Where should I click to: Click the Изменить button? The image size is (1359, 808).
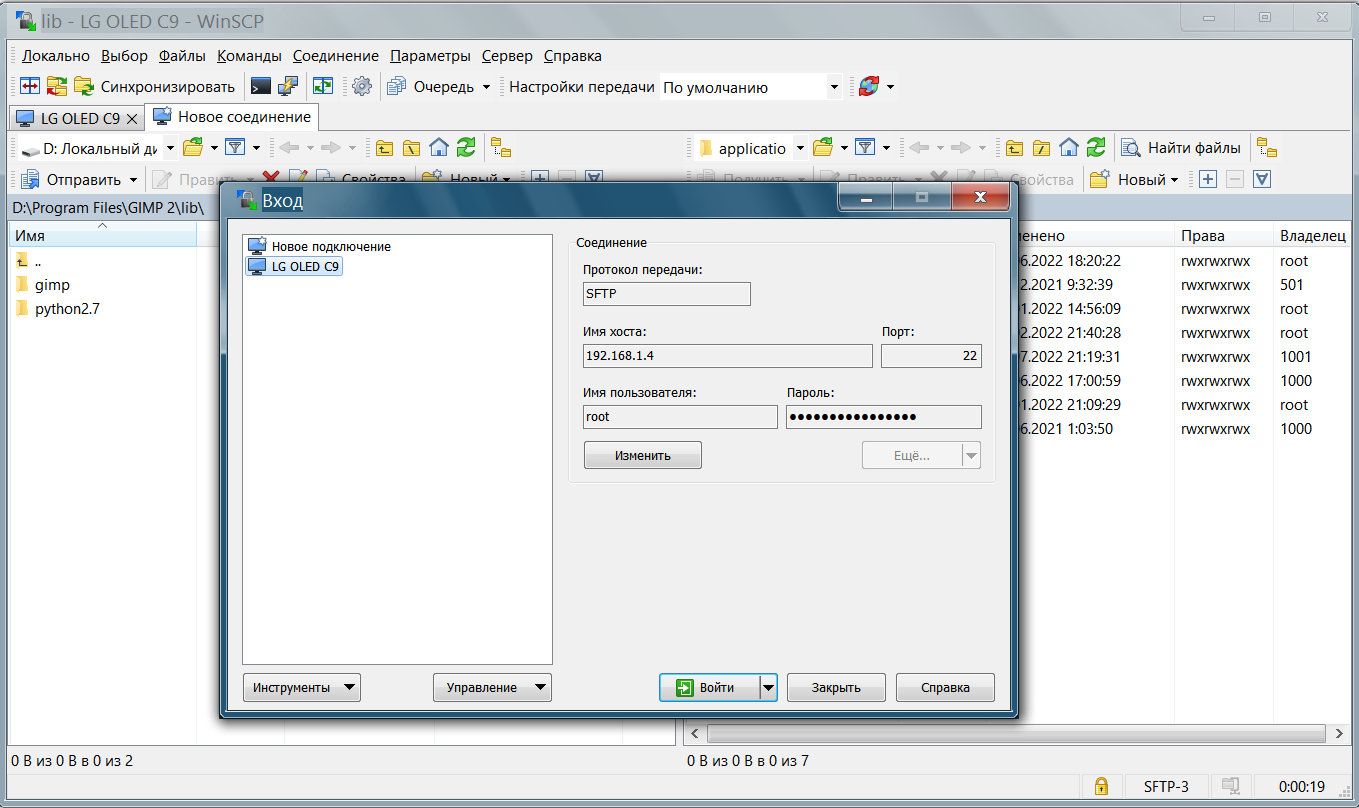[642, 456]
